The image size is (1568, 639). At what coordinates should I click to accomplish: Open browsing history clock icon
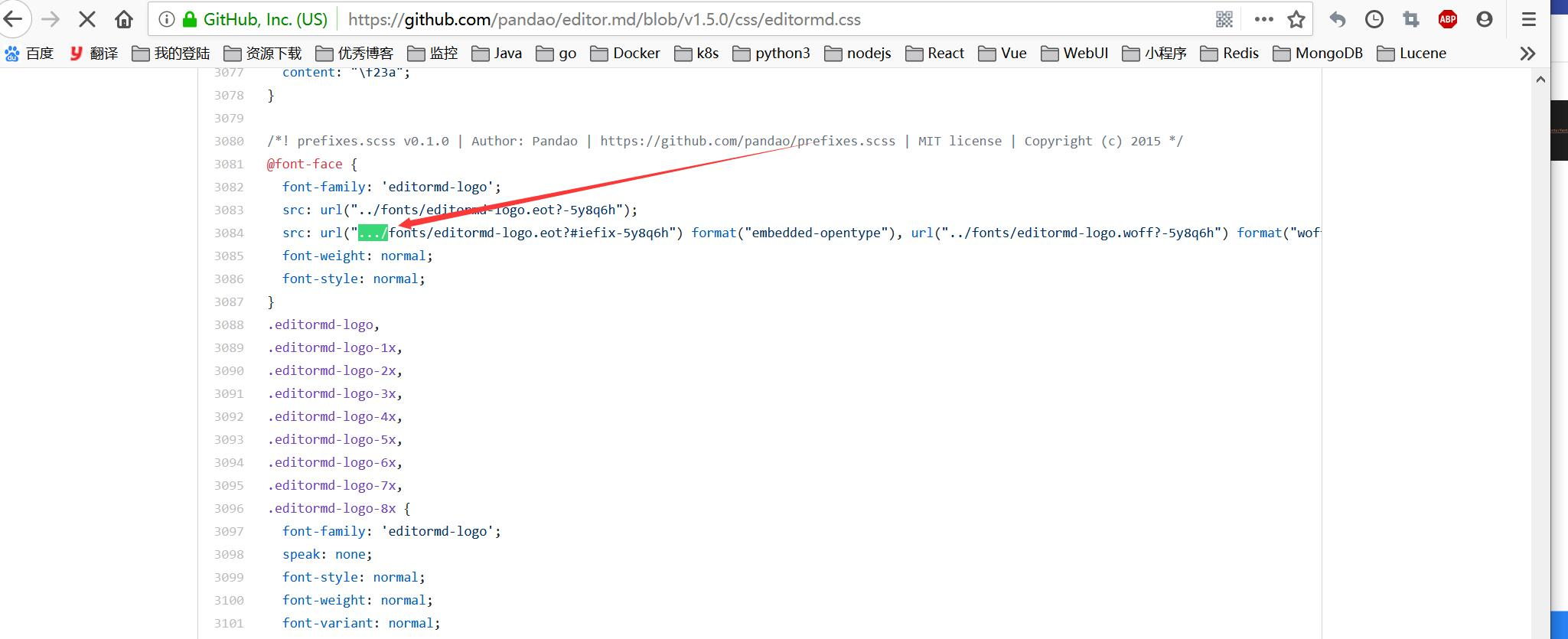(1374, 20)
